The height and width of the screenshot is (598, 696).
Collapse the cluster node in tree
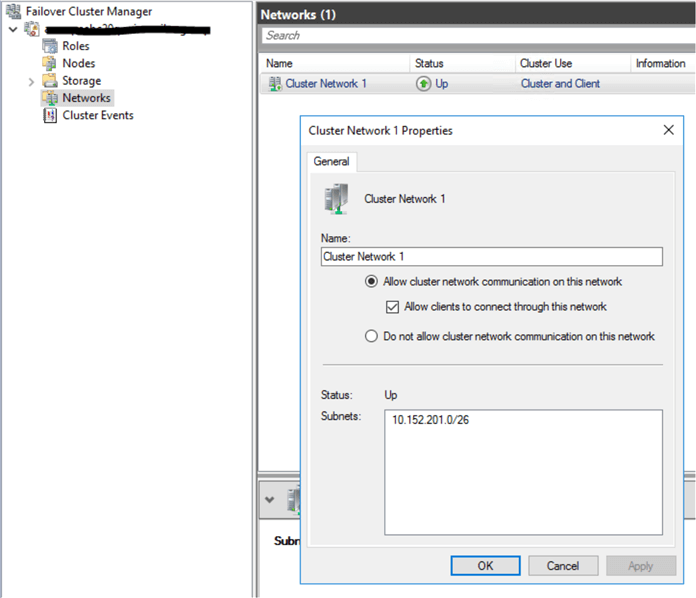tap(13, 29)
